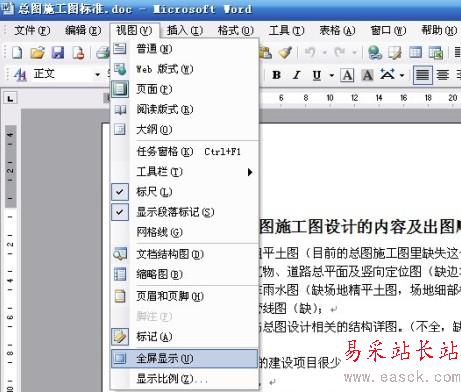
Task: Click the Format Painter brush icon
Action: coord(285,53)
